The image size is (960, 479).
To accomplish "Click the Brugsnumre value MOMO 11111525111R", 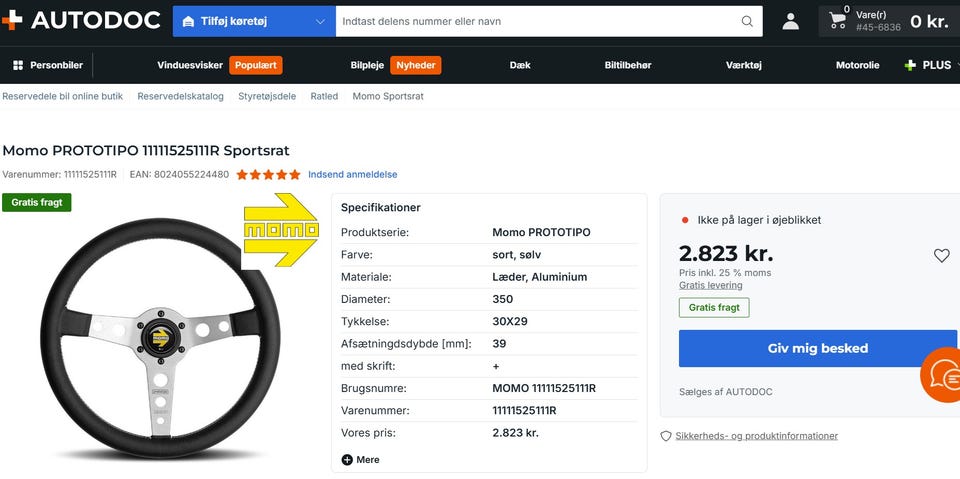I will tap(544, 388).
